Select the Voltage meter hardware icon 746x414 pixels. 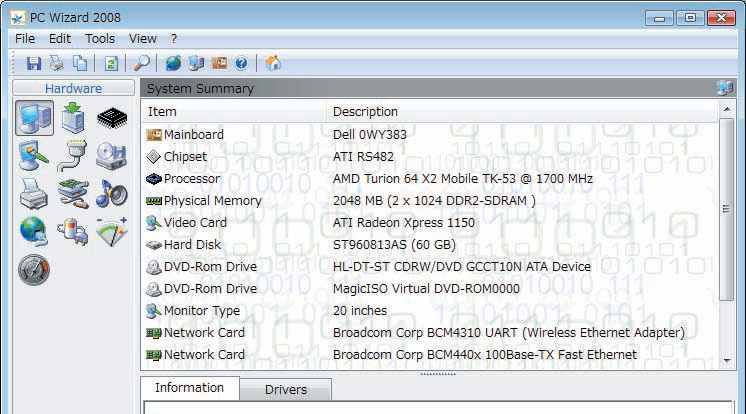pos(112,231)
